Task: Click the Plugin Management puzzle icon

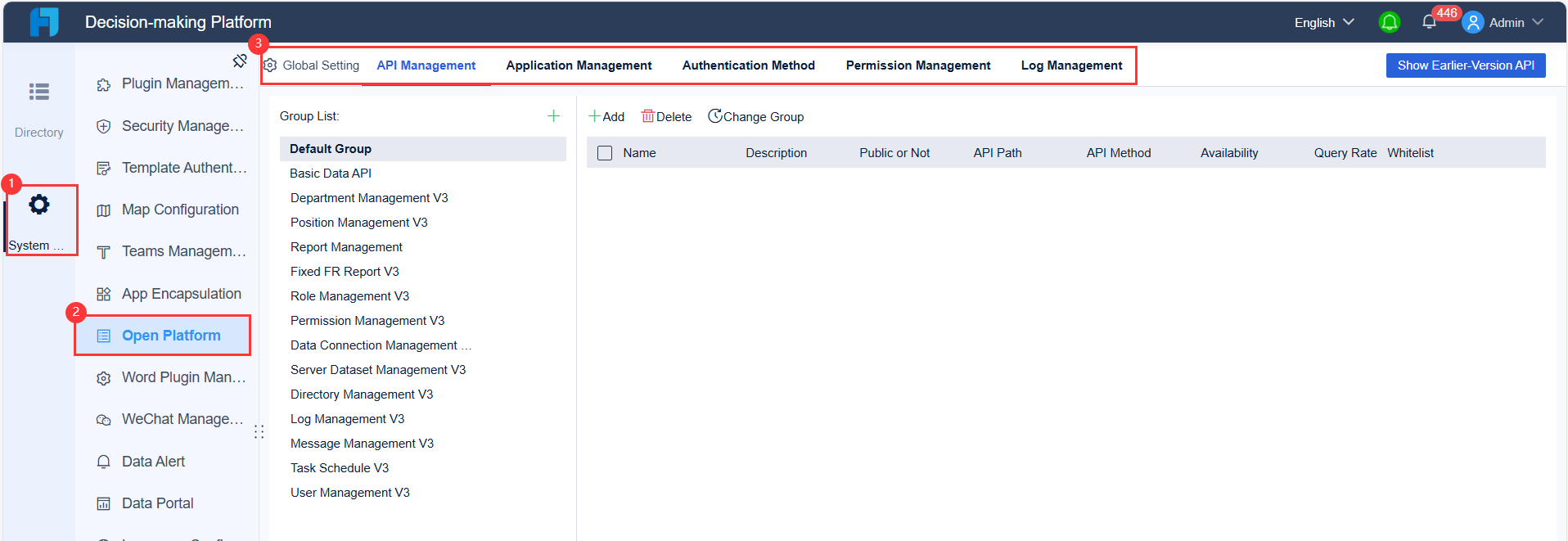Action: click(x=103, y=84)
